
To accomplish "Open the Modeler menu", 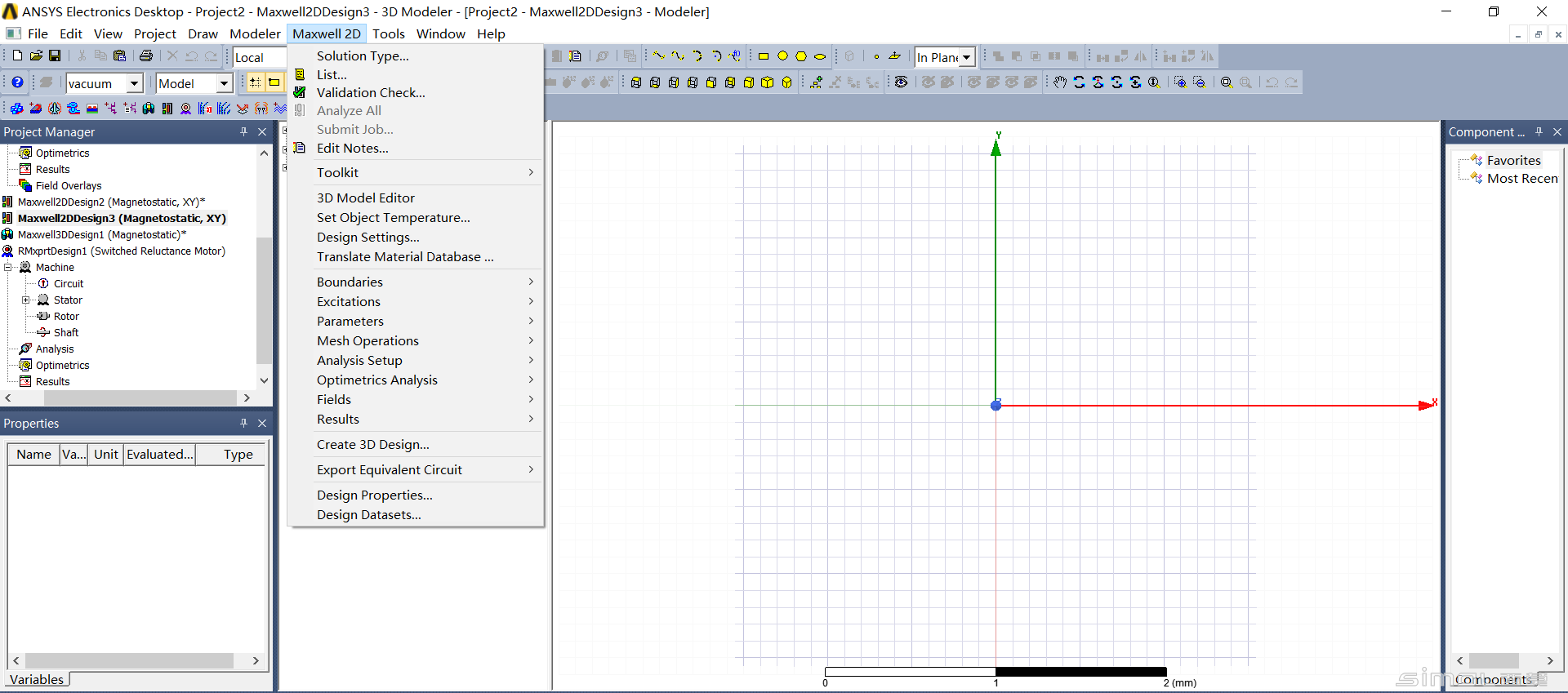I will (x=255, y=33).
